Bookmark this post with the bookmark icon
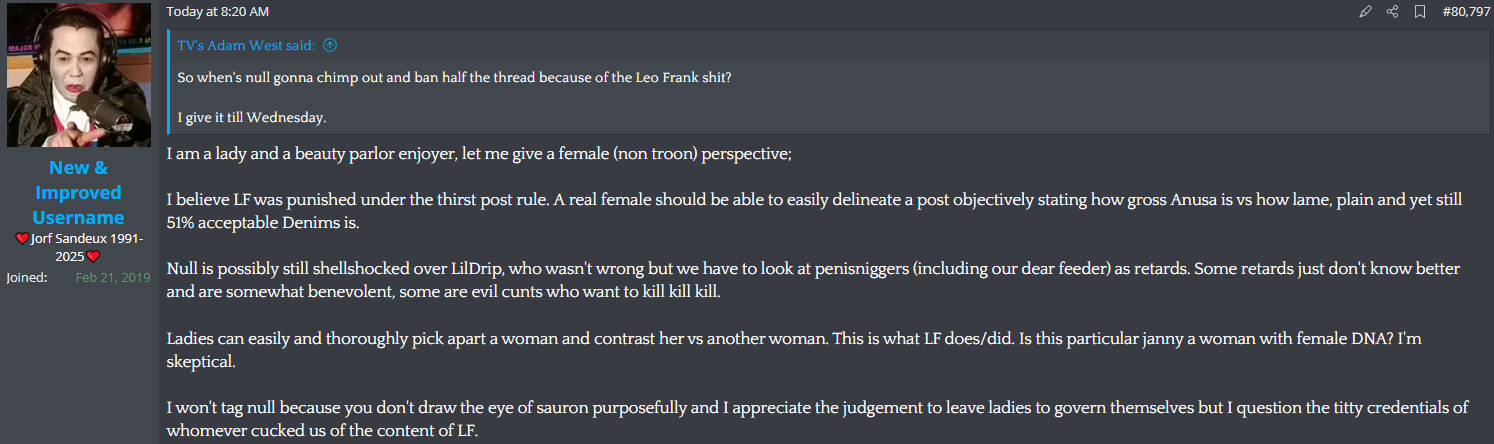 [1419, 12]
